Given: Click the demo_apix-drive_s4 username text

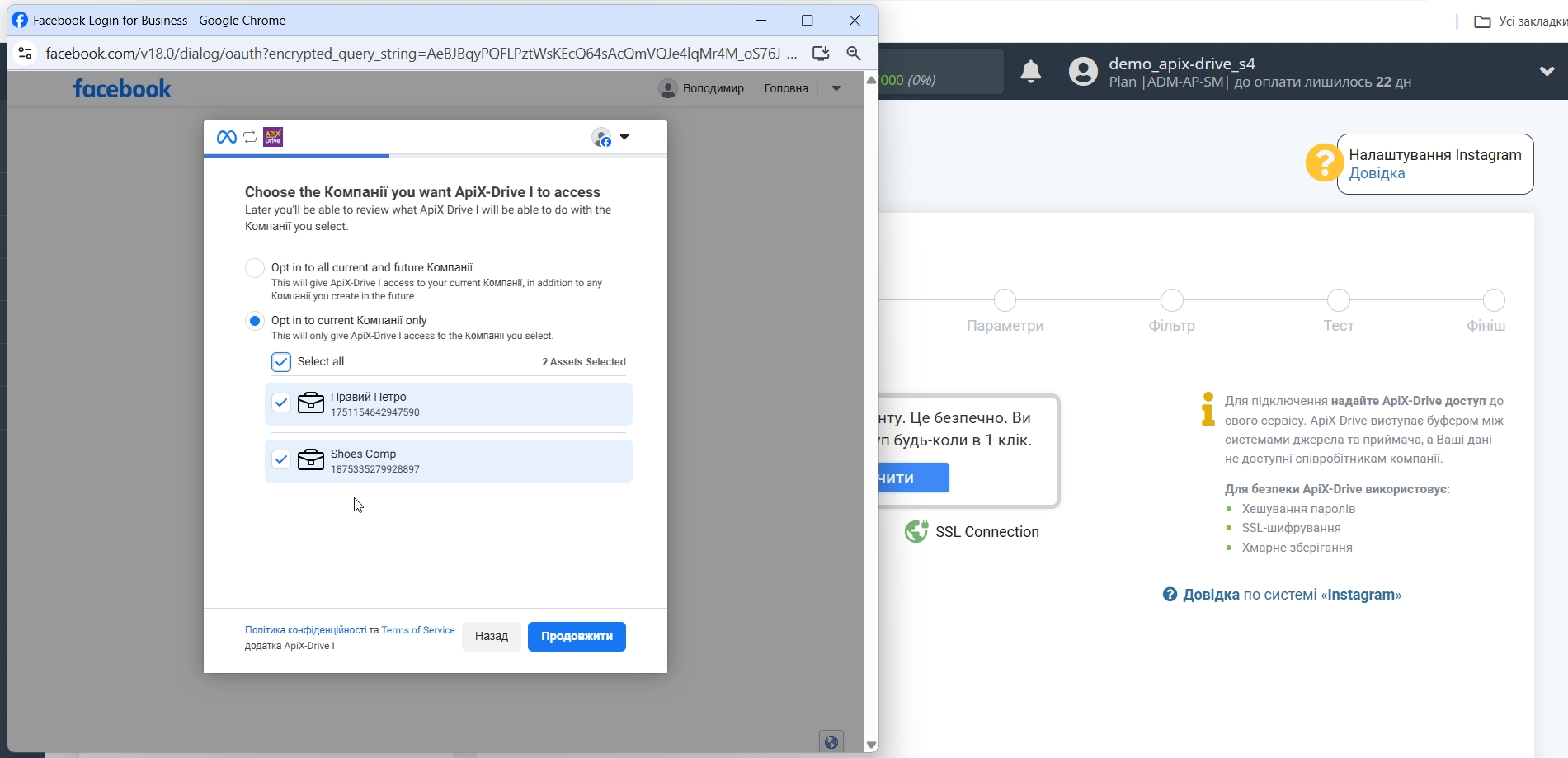Looking at the screenshot, I should [x=1182, y=64].
